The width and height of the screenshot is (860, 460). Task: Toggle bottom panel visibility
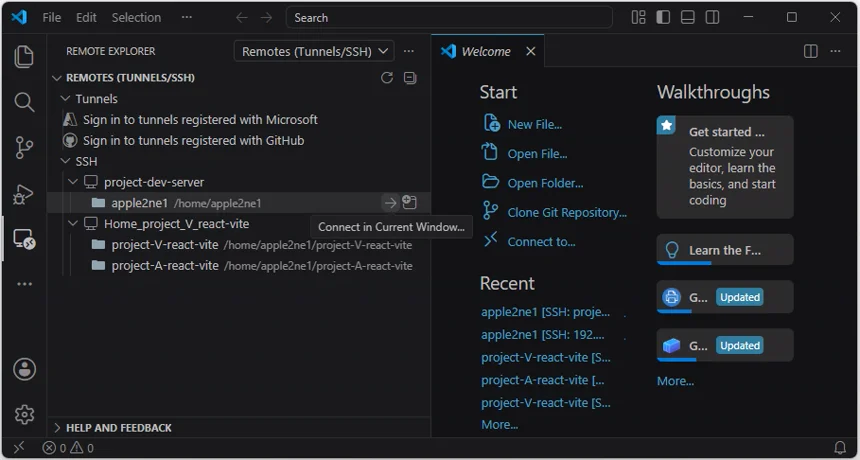[x=688, y=18]
